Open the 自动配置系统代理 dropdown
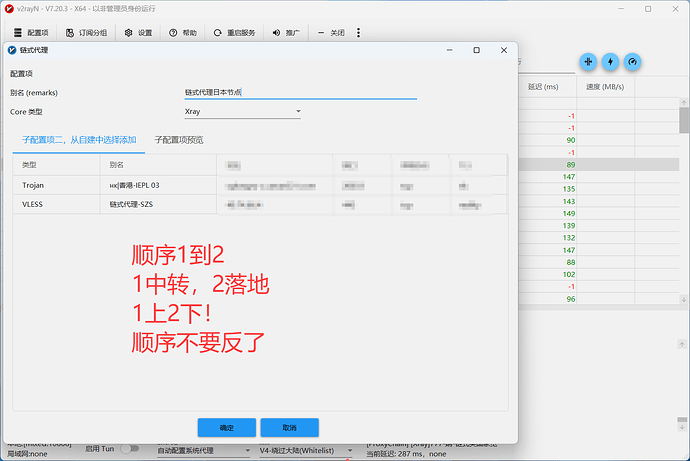 [204, 450]
